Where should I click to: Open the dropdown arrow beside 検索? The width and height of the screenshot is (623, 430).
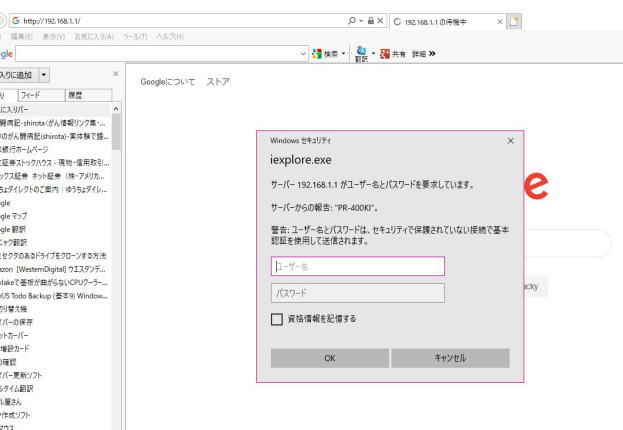344,54
